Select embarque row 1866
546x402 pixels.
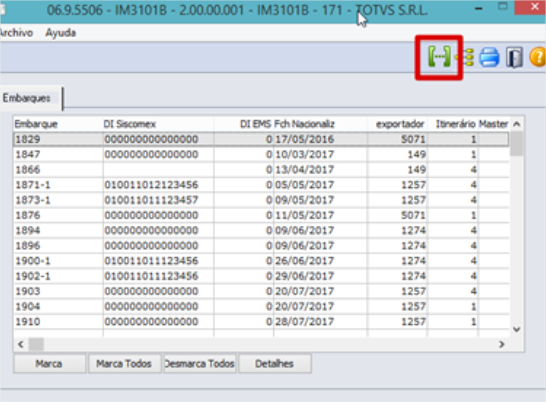coord(261,170)
